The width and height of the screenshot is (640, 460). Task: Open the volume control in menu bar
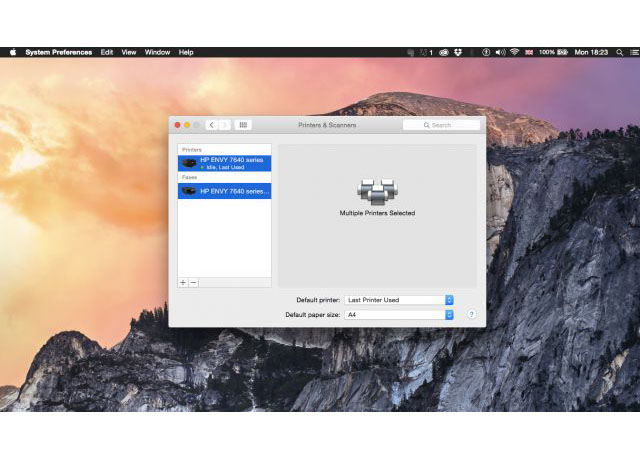pyautogui.click(x=500, y=52)
